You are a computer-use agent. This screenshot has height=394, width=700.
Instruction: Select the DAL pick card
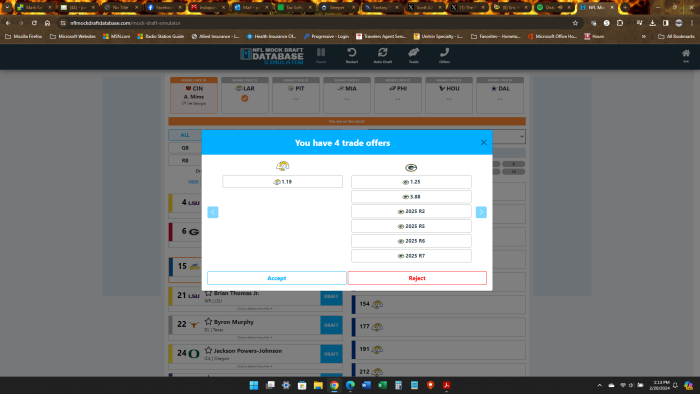(500, 95)
